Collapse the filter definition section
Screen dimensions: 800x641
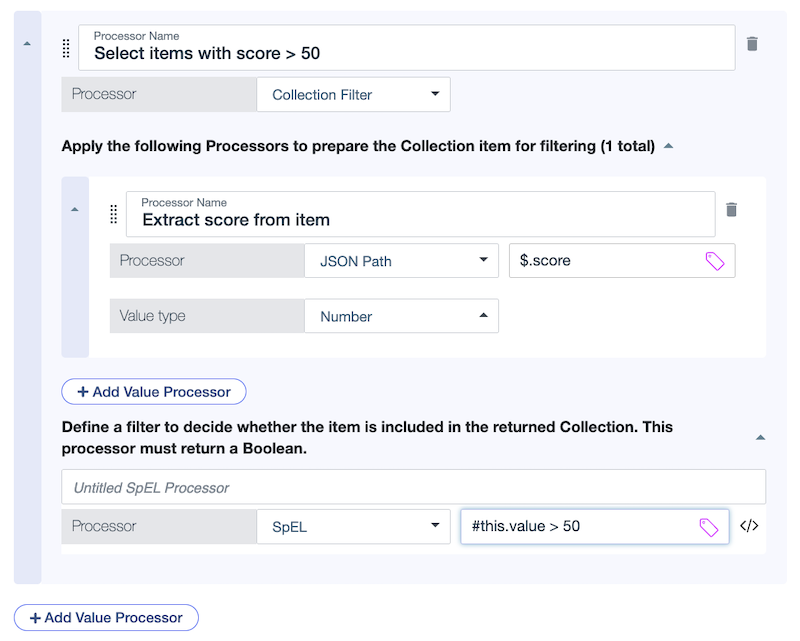(x=760, y=437)
